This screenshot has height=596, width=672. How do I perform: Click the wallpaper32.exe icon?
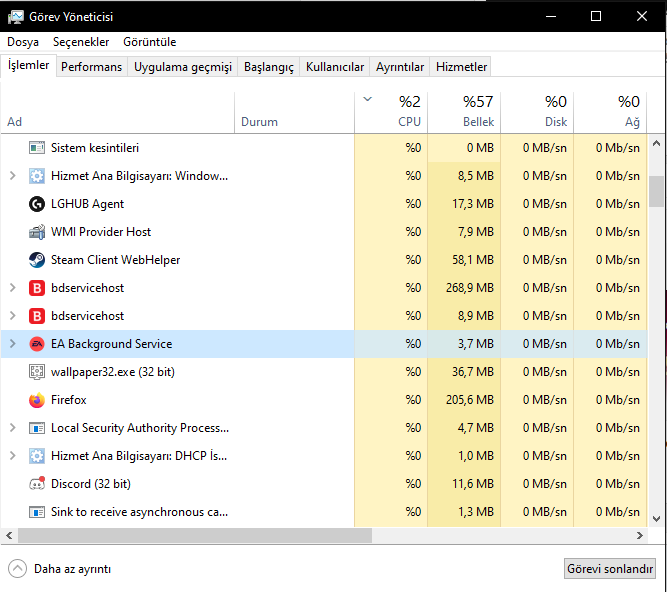(37, 372)
